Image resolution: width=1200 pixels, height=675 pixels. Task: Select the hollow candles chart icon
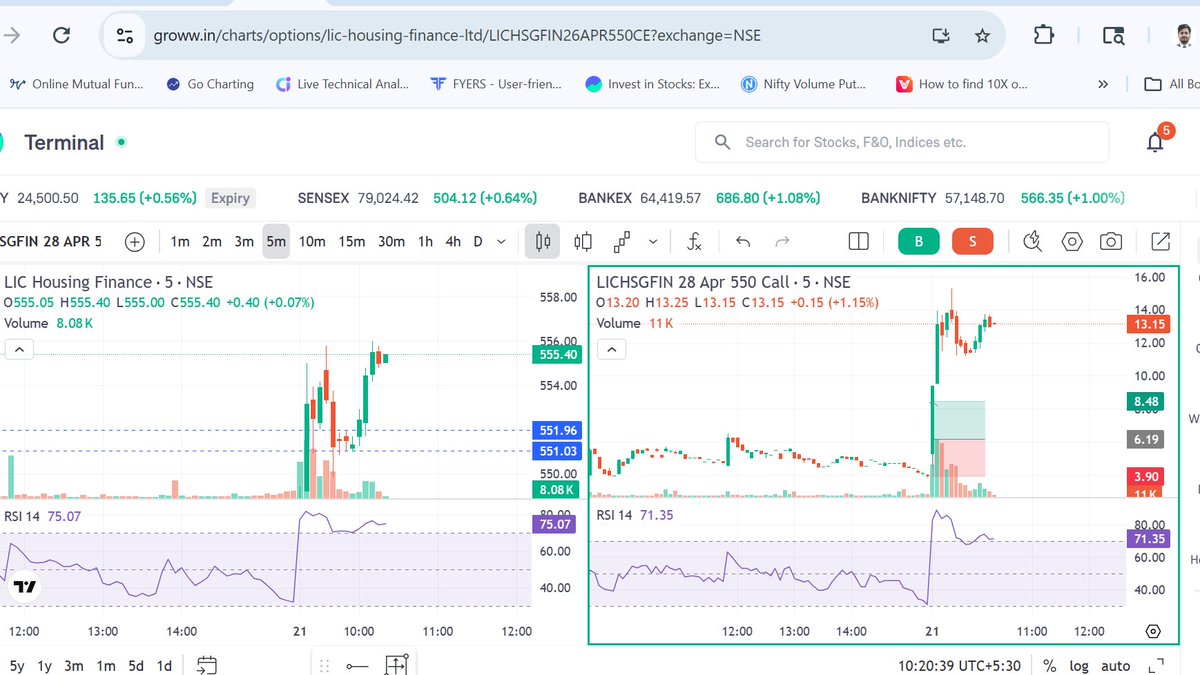(583, 241)
